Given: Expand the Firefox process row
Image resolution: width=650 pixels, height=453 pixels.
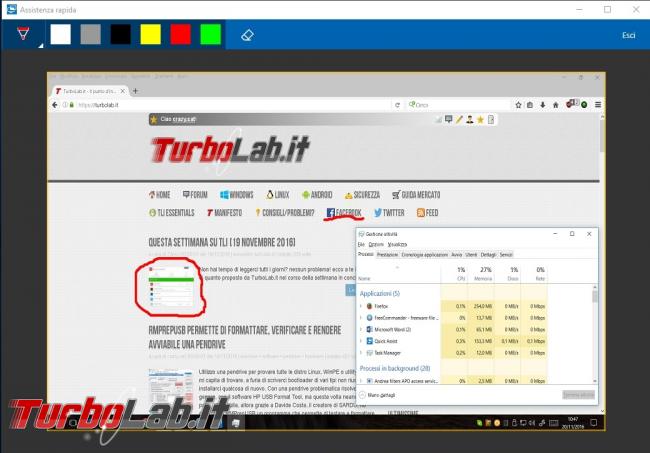Looking at the screenshot, I should coord(361,306).
